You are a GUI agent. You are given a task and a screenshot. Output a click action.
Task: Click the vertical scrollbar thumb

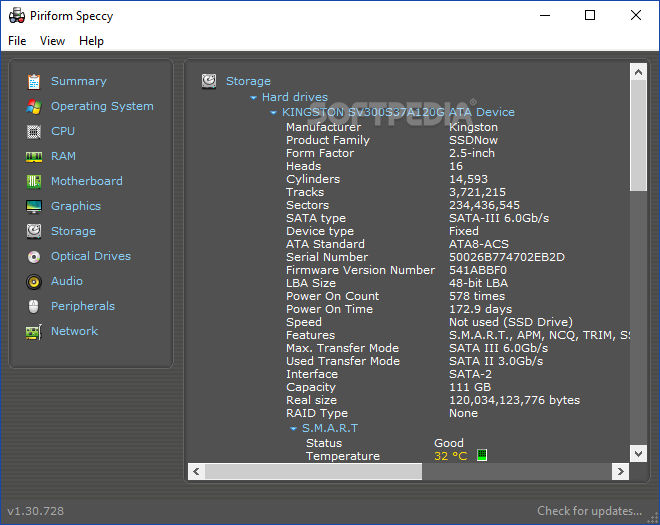coord(638,136)
